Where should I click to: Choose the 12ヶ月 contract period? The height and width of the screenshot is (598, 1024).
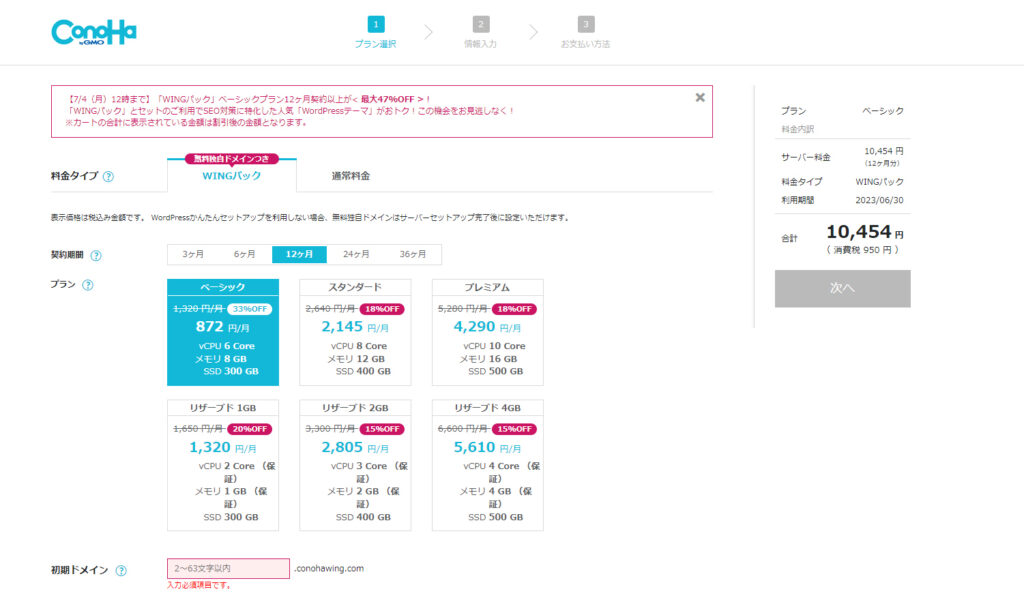click(299, 254)
